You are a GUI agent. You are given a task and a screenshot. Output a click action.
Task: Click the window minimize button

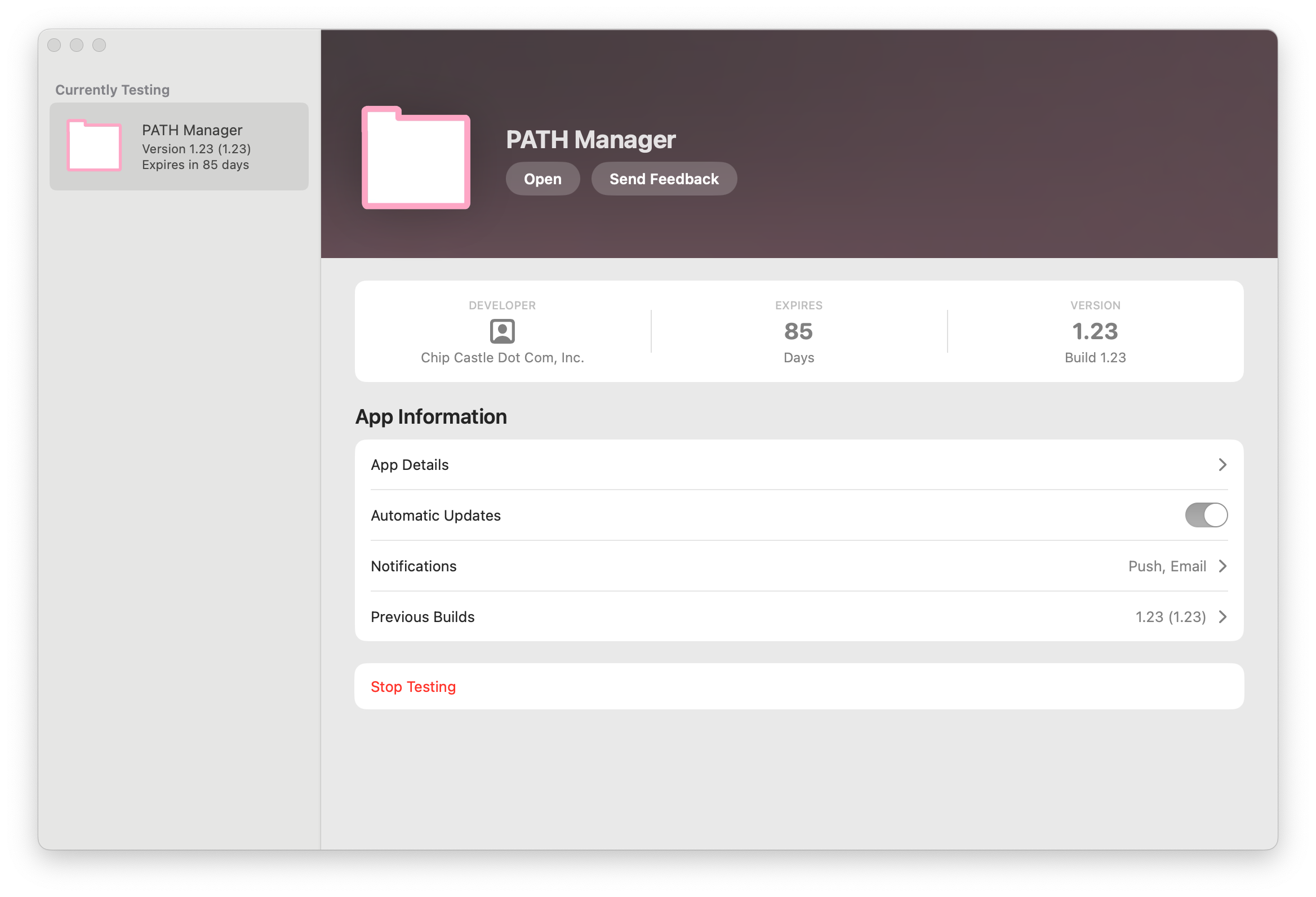pyautogui.click(x=77, y=45)
